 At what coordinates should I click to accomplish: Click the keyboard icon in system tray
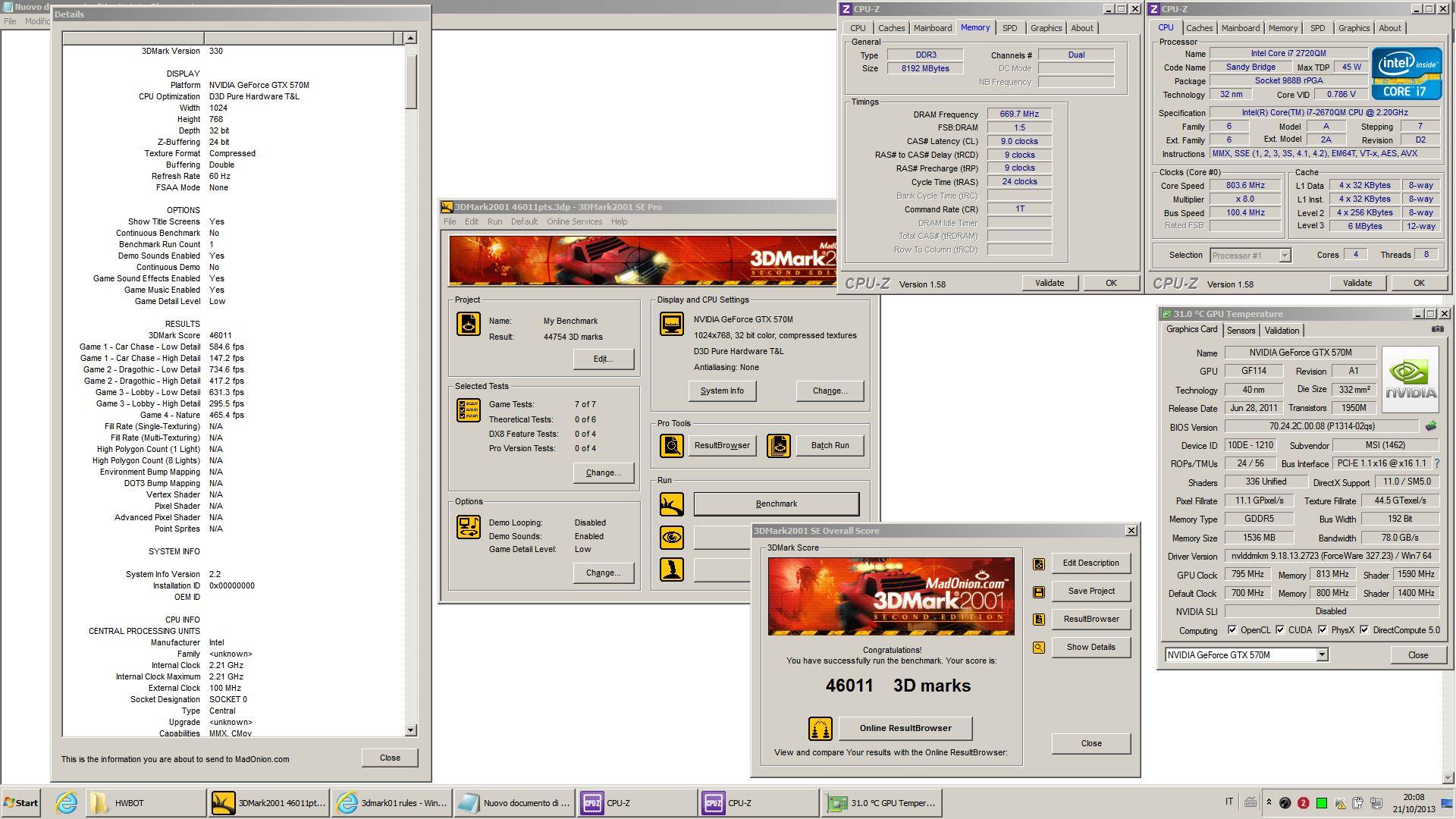tap(1250, 802)
